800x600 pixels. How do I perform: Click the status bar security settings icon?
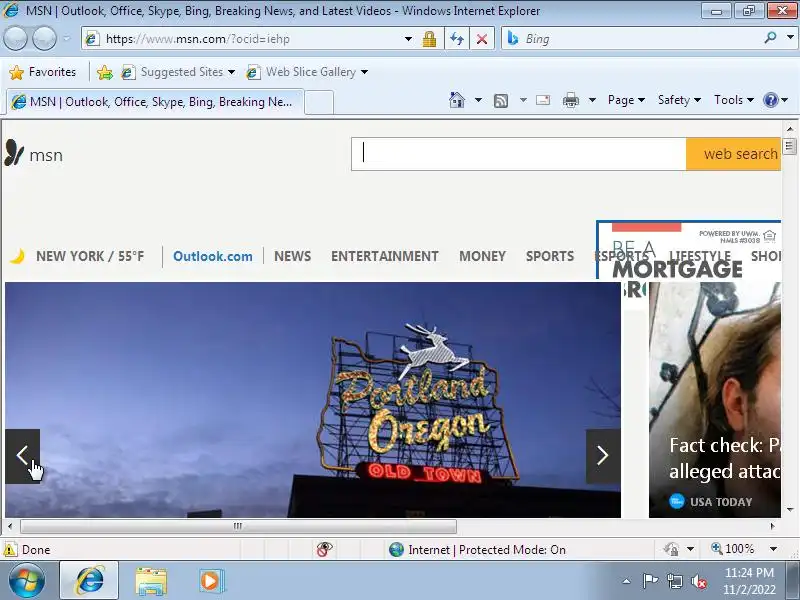point(671,549)
